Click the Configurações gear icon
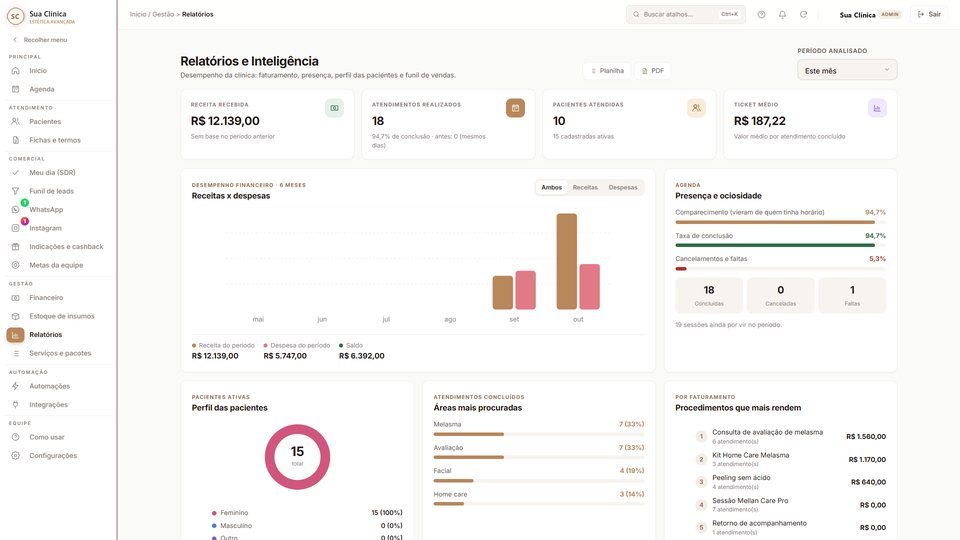This screenshot has width=960, height=540. tap(15, 456)
